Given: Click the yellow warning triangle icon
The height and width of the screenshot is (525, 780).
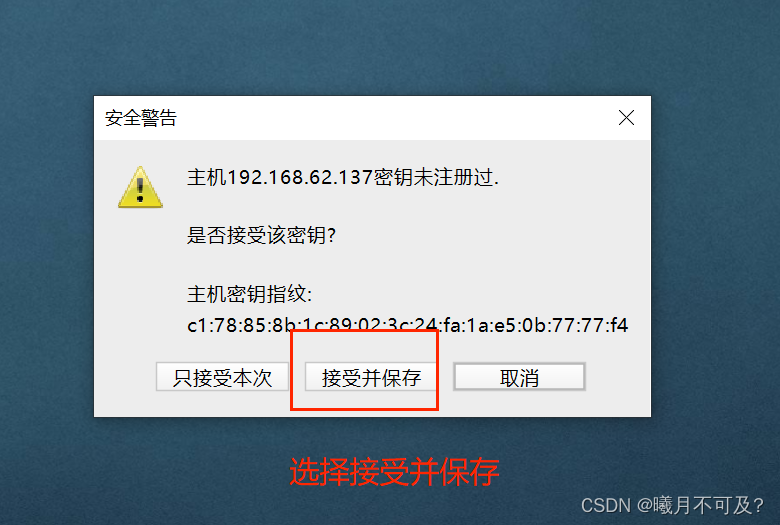Looking at the screenshot, I should click(140, 187).
